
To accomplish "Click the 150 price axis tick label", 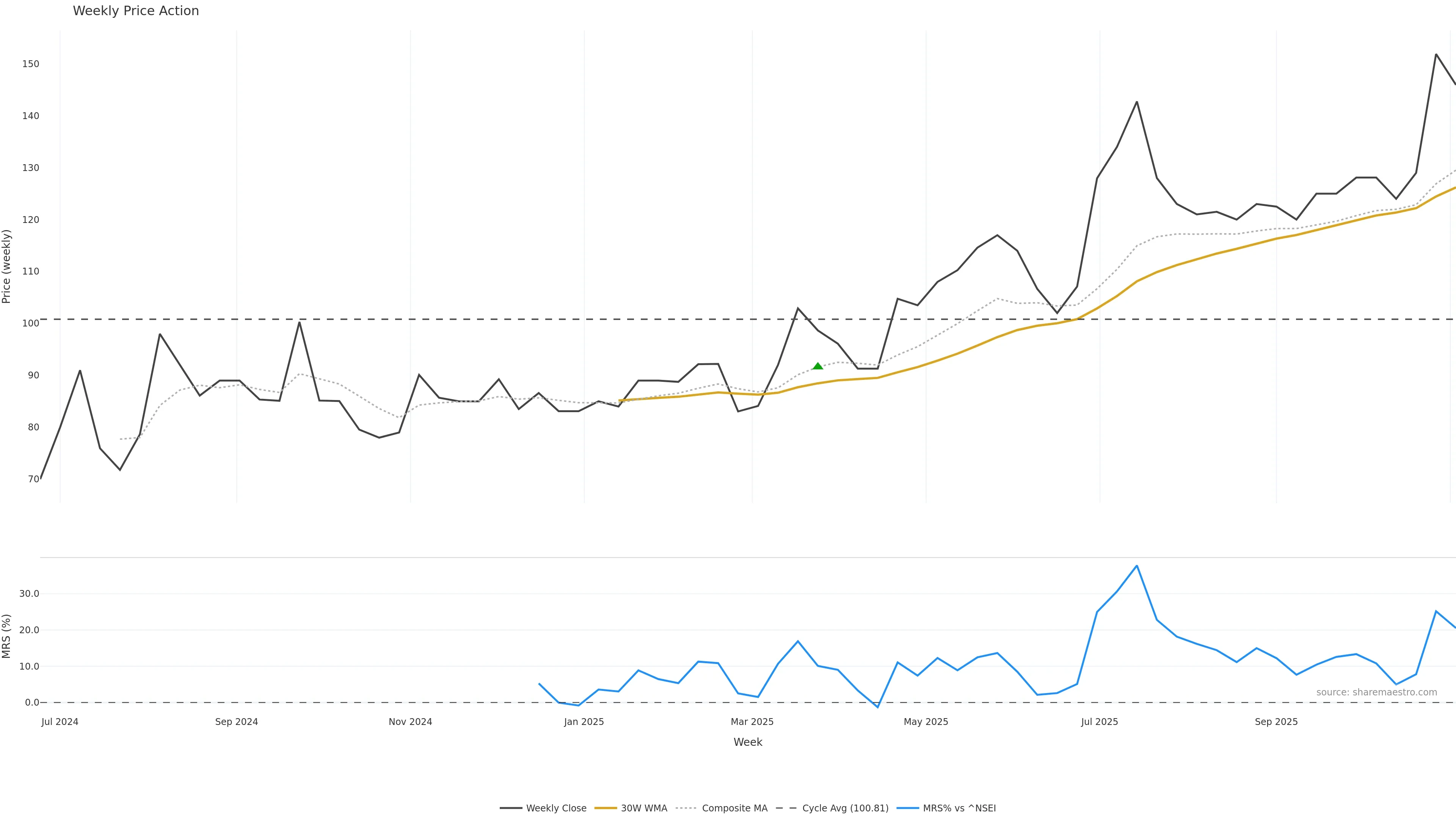I will (30, 64).
